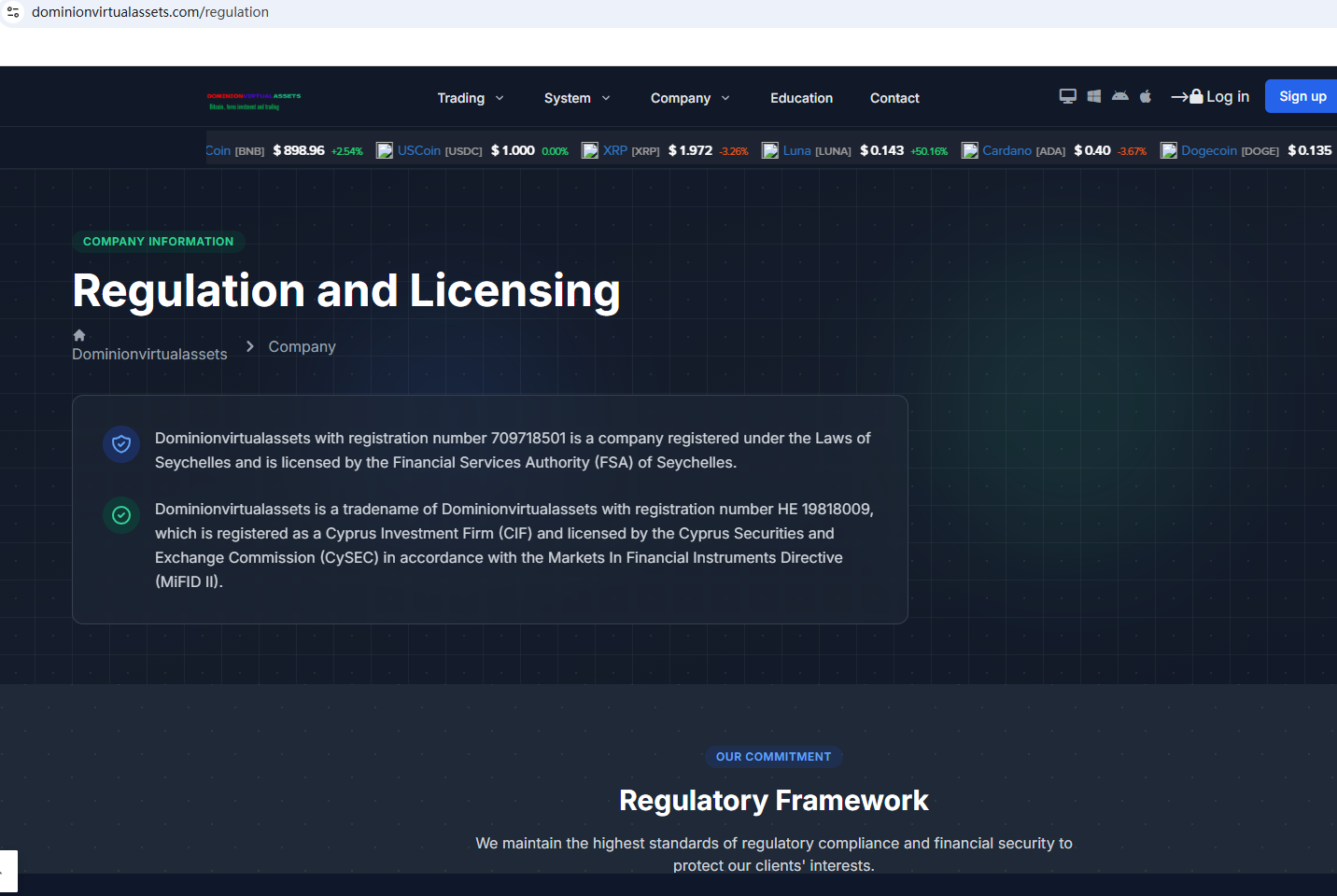Click the home icon in breadcrumb
Image resolution: width=1337 pixels, height=896 pixels.
point(79,335)
